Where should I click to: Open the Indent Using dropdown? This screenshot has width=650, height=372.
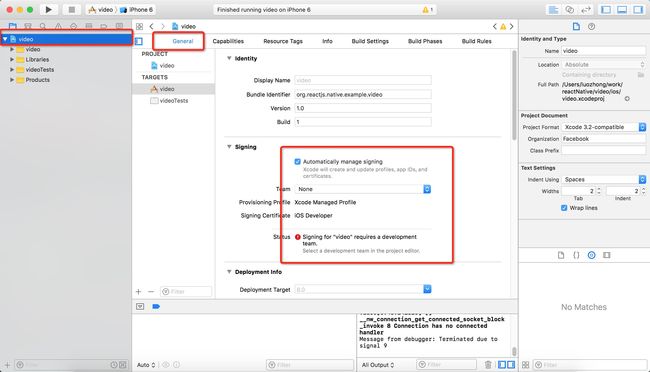point(604,179)
